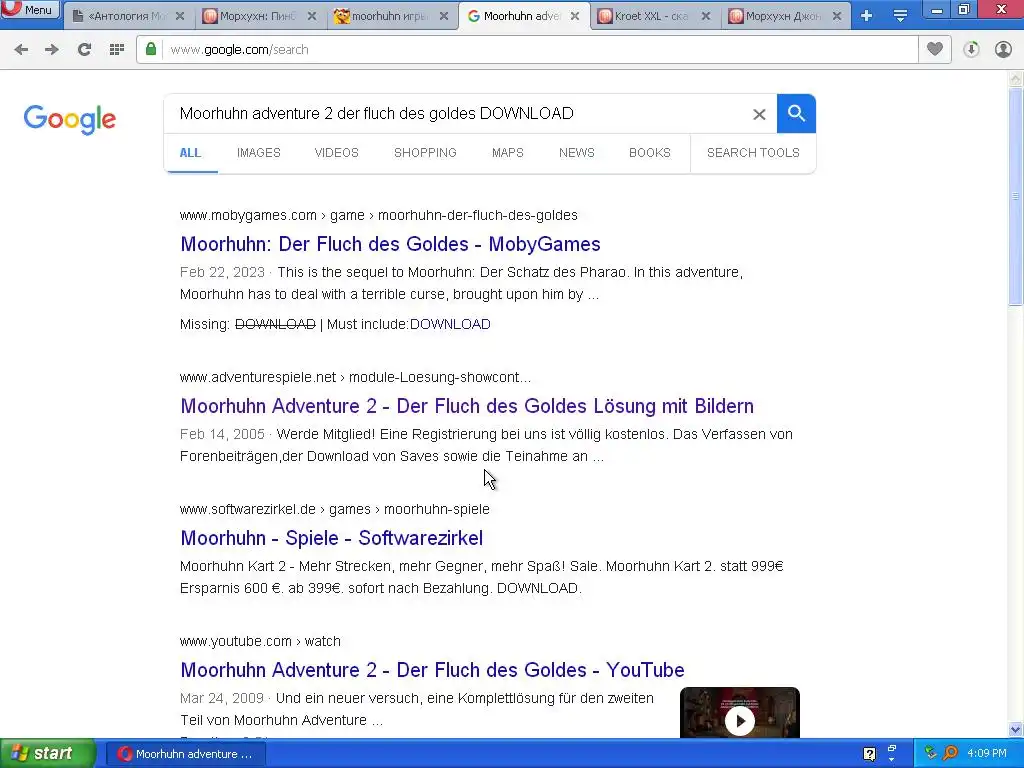The width and height of the screenshot is (1024, 768).
Task: Go forward using the forward arrow
Action: point(52,50)
